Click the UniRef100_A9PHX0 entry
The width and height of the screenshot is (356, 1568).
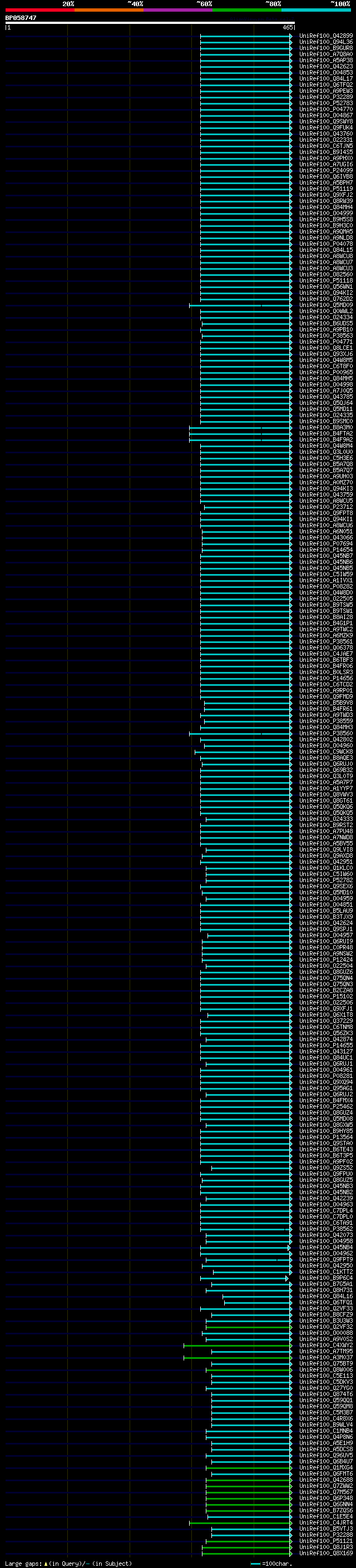(325, 159)
